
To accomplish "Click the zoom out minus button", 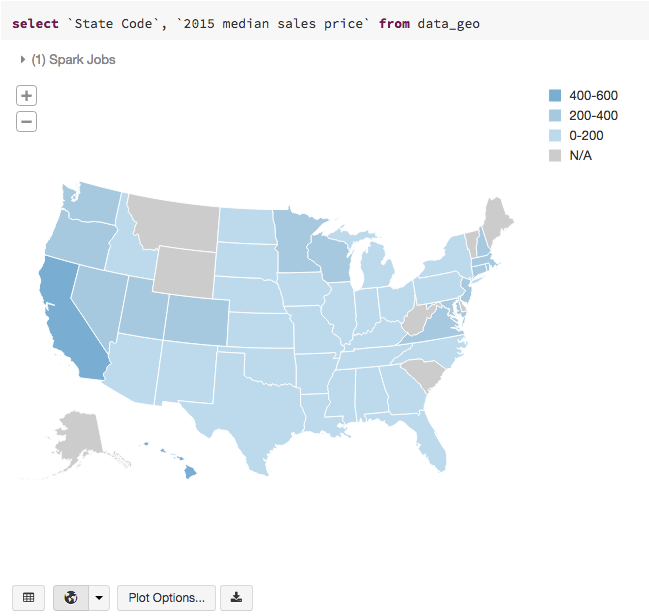I will (x=27, y=122).
